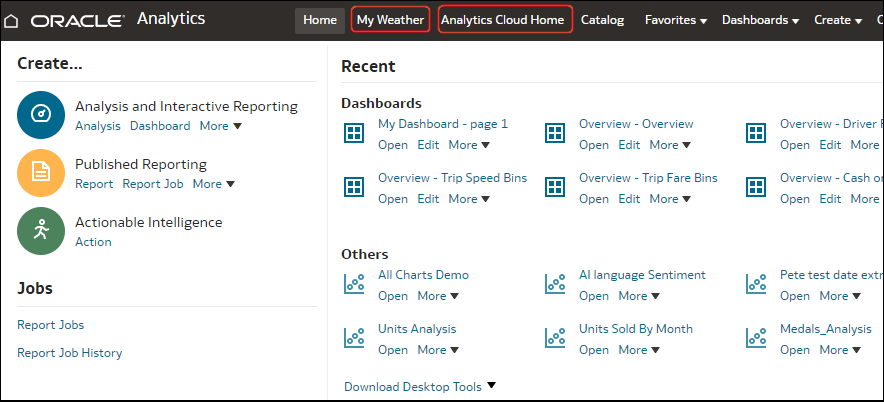Click the Overview - Trip Speed Bins dashboard icon
Viewport: 884px width, 402px height.
tap(354, 187)
